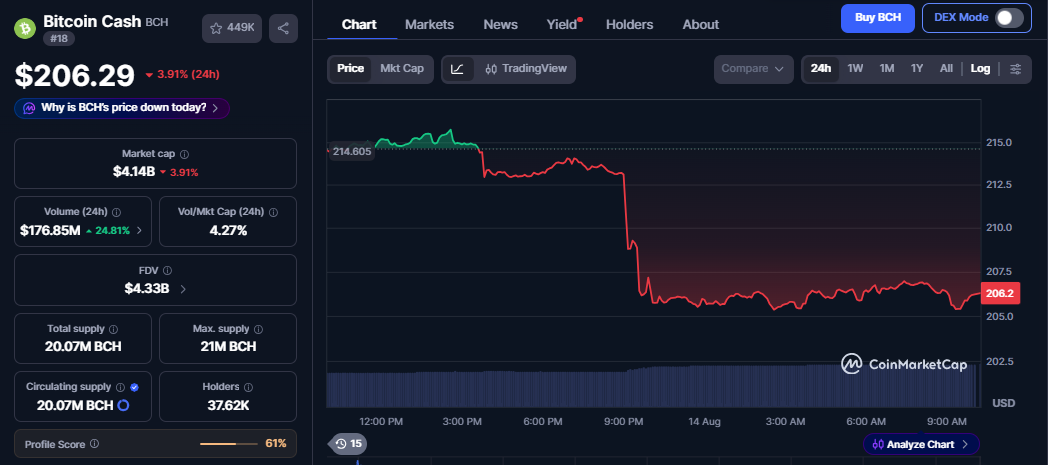The image size is (1048, 465).
Task: Open the Holders tab
Action: pyautogui.click(x=630, y=25)
